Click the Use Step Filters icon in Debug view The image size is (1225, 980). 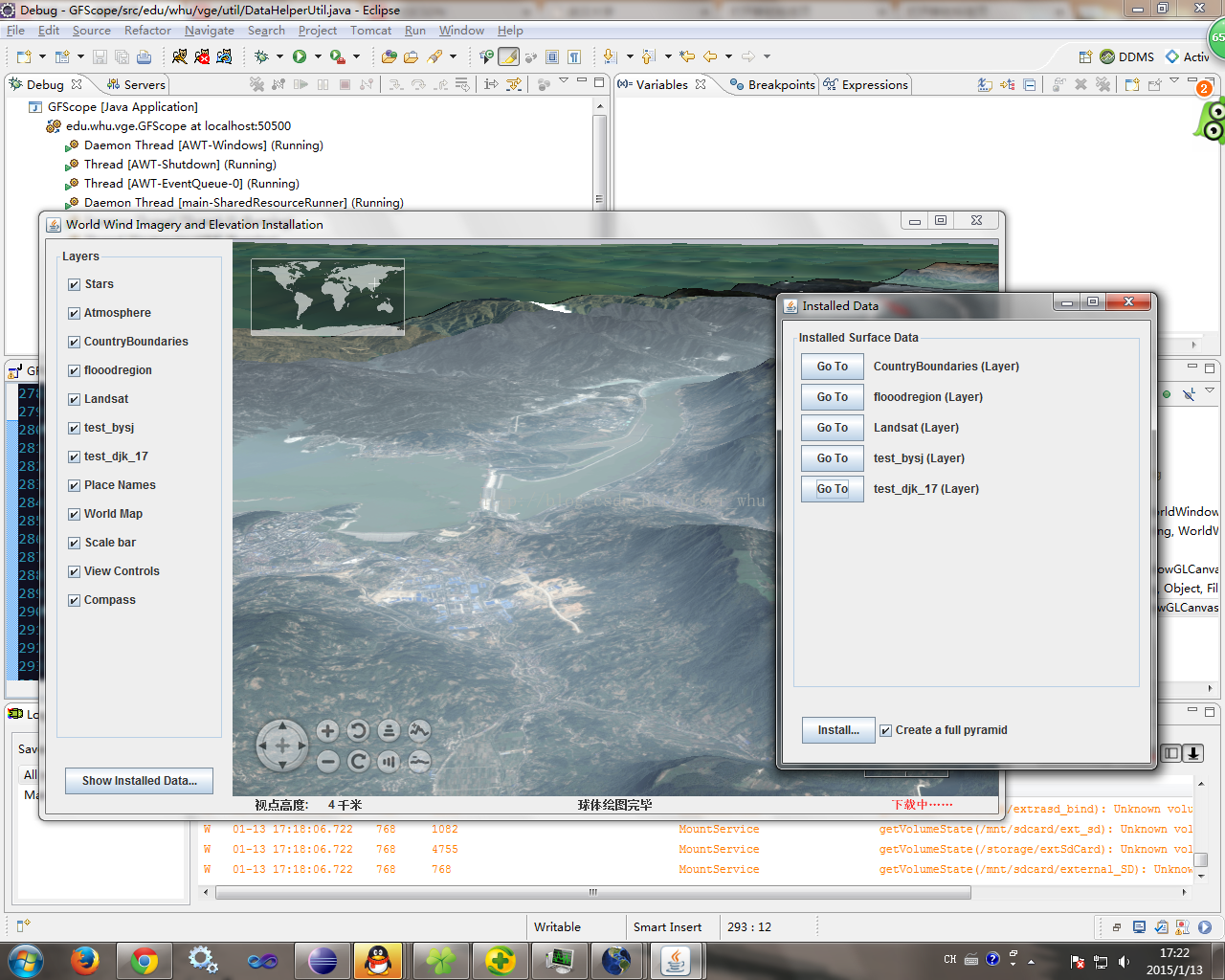[515, 84]
